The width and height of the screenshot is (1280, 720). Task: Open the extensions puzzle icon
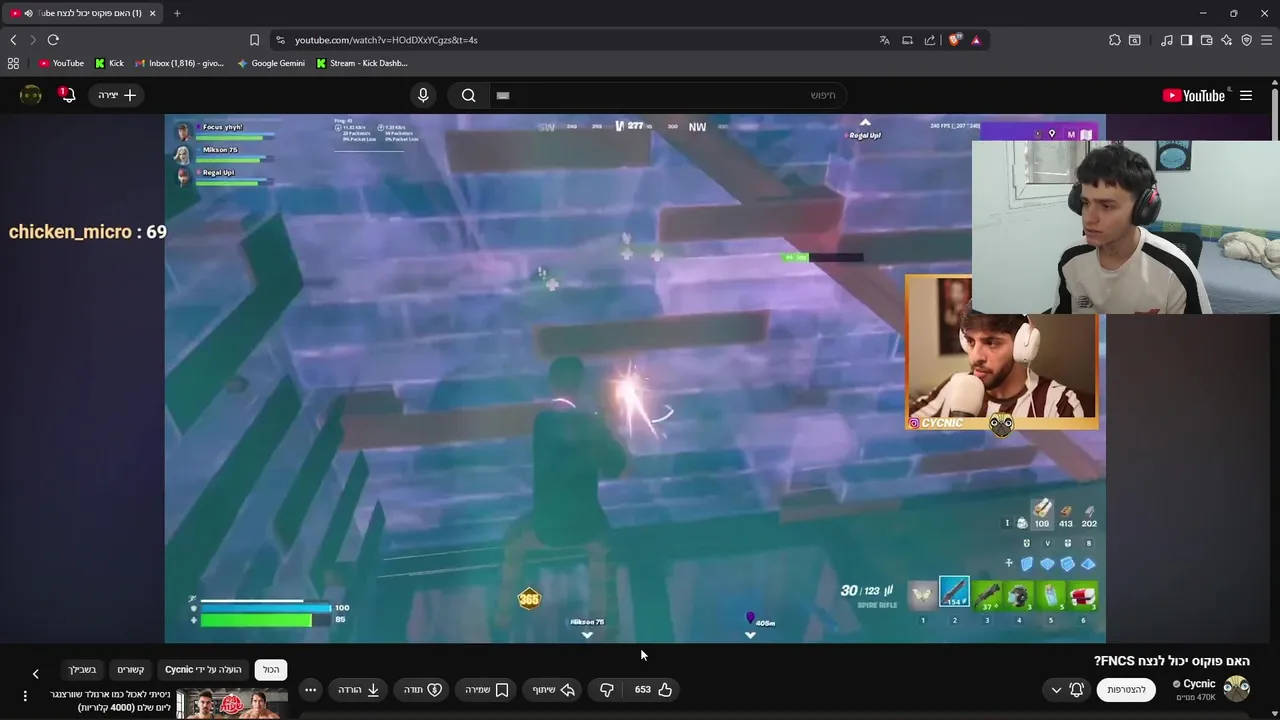1115,40
